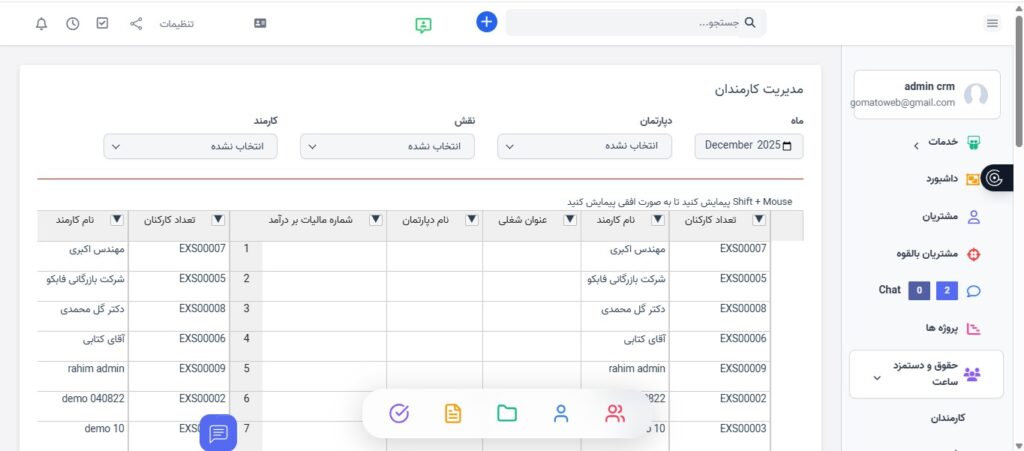Open the orange document icon in dock

[453, 413]
